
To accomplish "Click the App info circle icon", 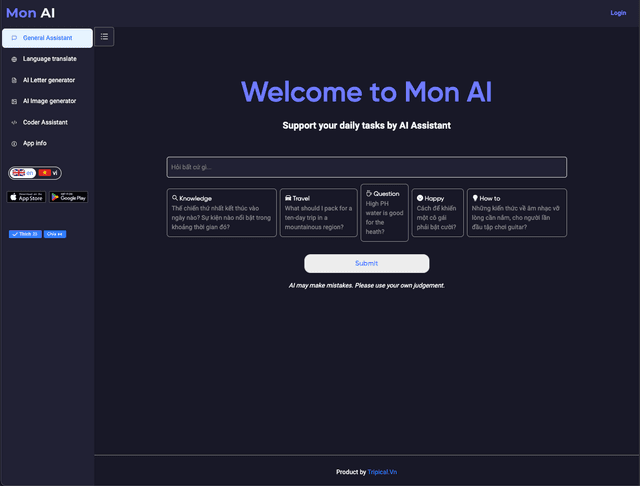I will pos(14,144).
